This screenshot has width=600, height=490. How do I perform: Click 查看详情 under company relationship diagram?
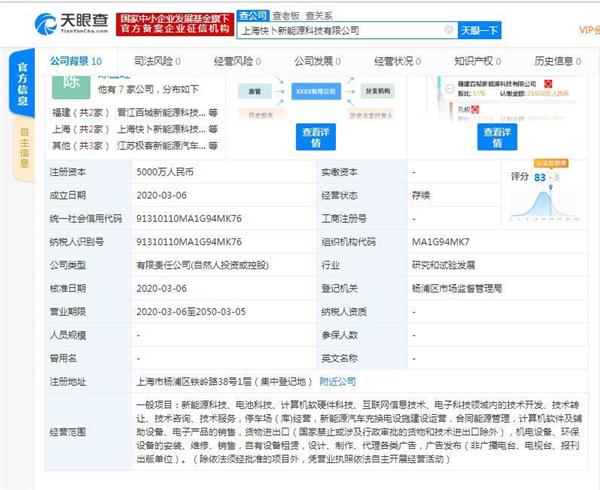[x=316, y=137]
